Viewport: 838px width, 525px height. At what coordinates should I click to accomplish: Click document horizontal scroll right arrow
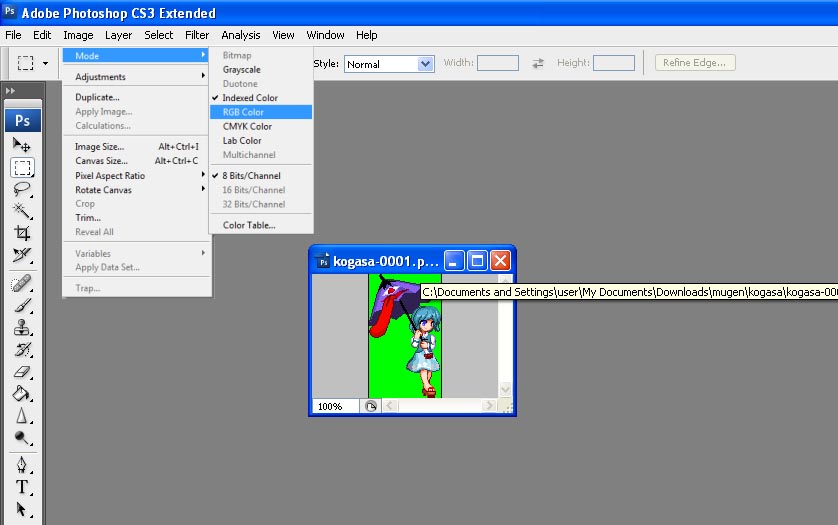pos(488,406)
